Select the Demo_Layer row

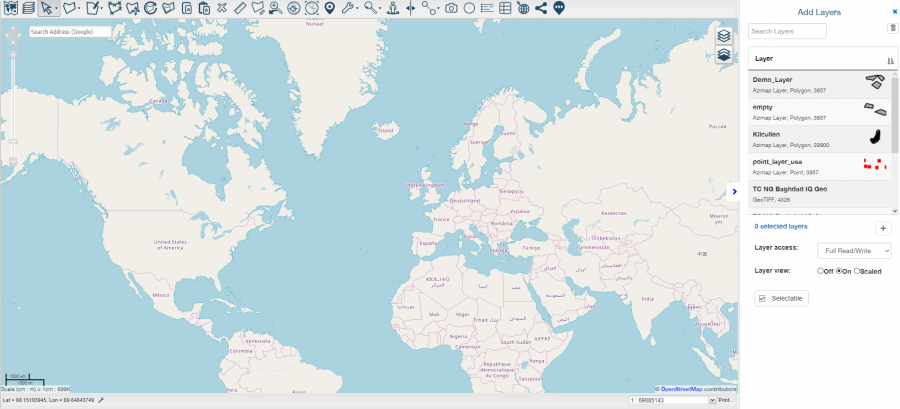point(820,84)
